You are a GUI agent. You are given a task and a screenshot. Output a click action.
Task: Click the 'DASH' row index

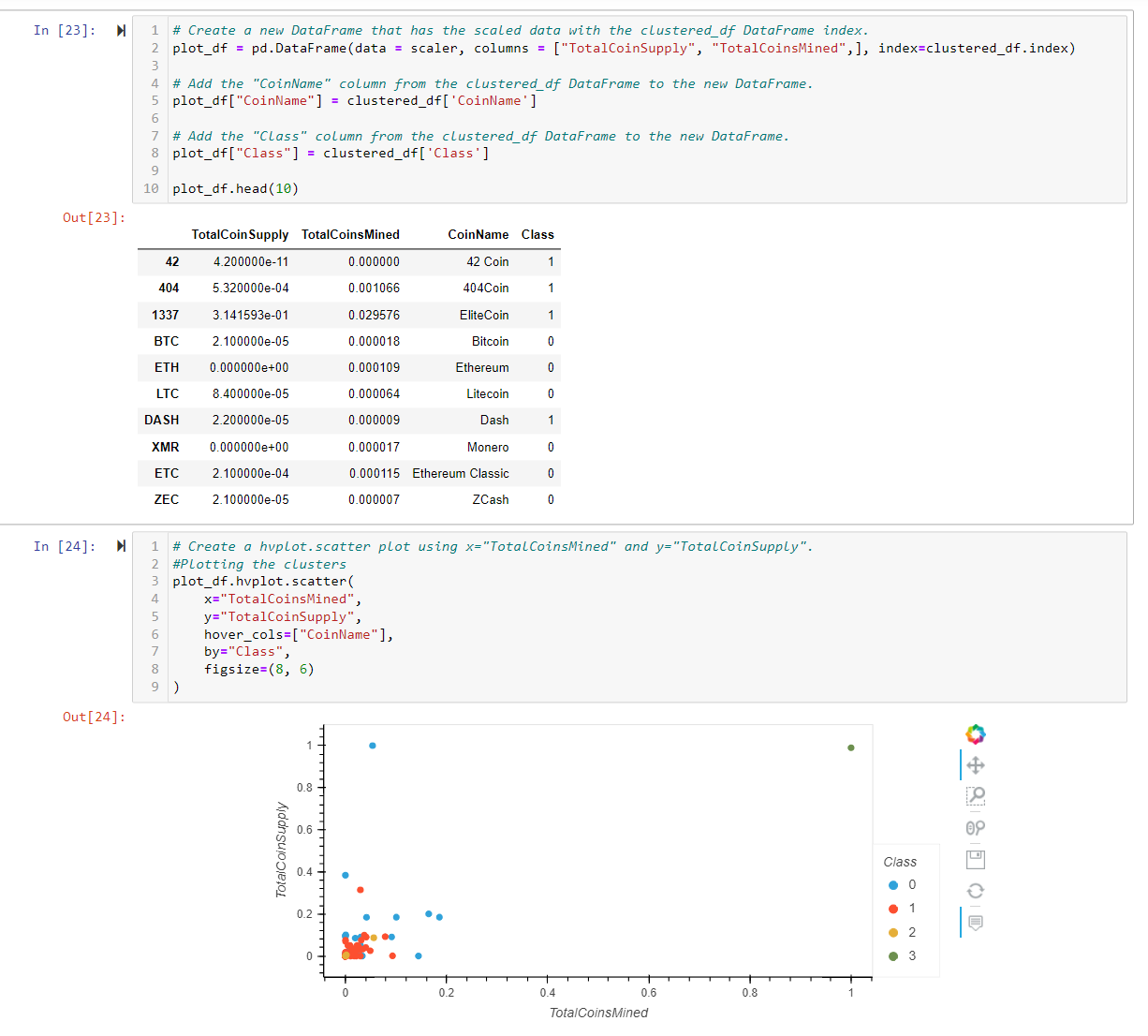162,421
